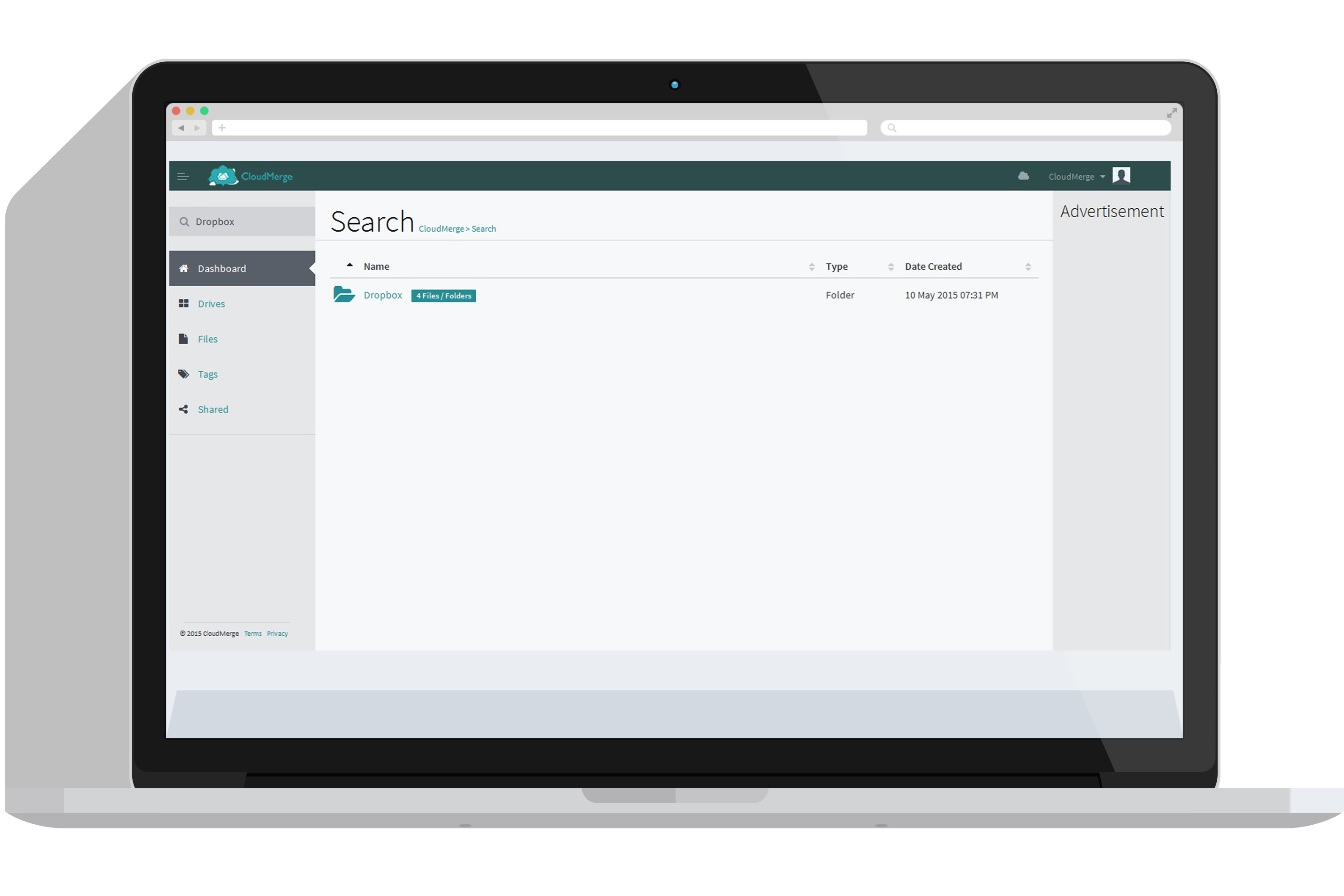Open Dashboard in sidebar

(x=222, y=268)
